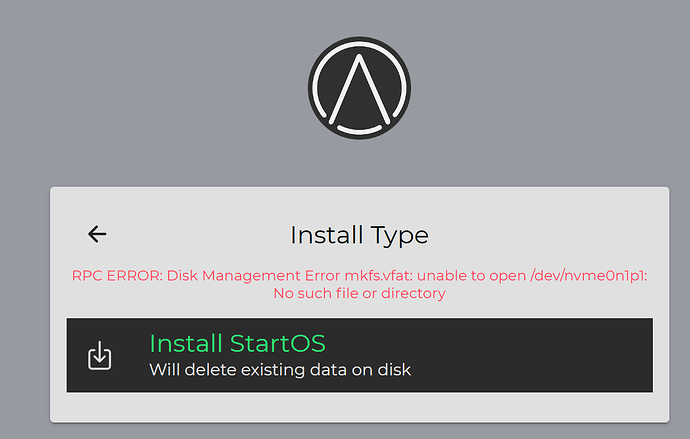Click the "mkfs.vfat" word in error
Screen dimensions: 690x439
point(378,276)
